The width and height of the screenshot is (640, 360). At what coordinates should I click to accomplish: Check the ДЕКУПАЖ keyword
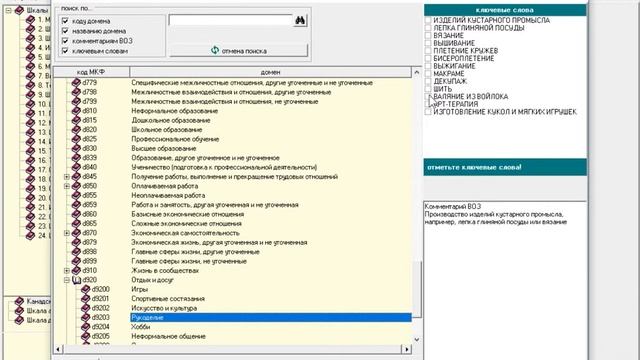click(428, 81)
